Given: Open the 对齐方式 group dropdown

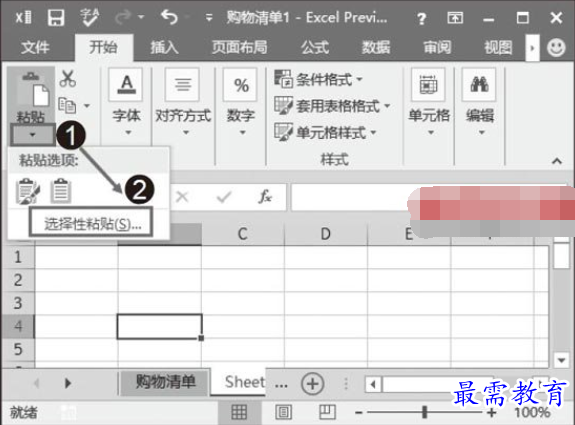Looking at the screenshot, I should pyautogui.click(x=186, y=132).
